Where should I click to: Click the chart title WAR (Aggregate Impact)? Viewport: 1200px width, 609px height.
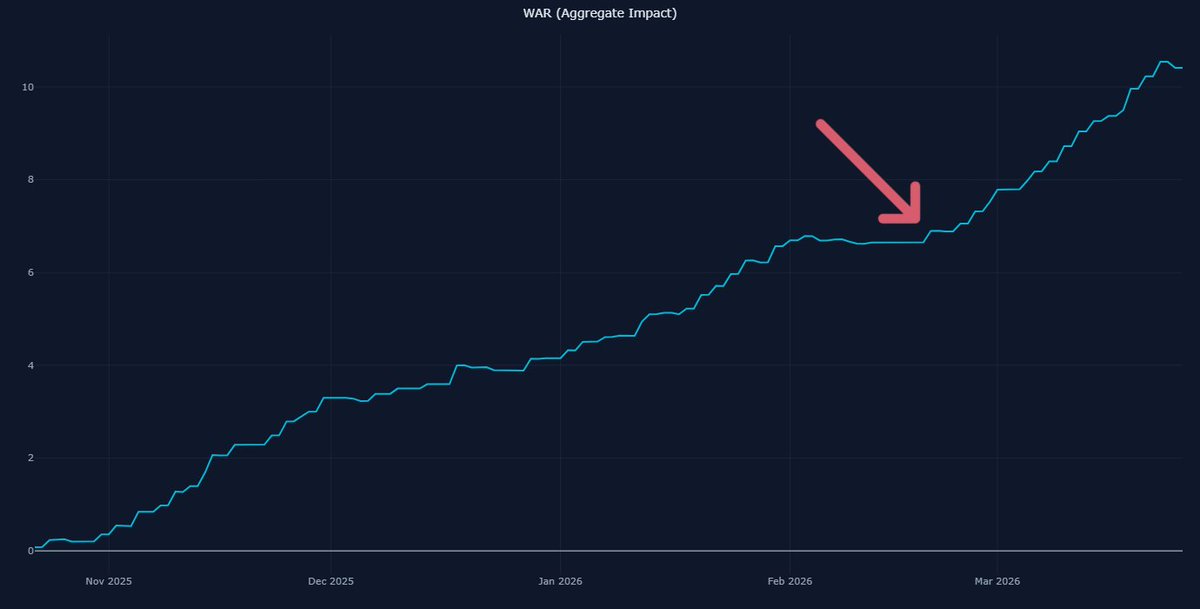600,13
